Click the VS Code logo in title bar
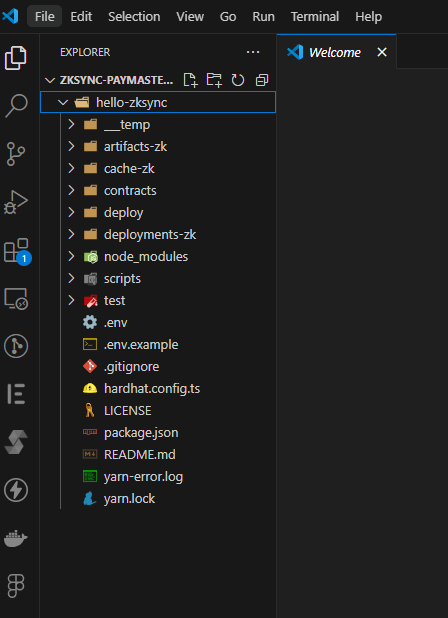Viewport: 448px width, 618px height. [x=11, y=16]
